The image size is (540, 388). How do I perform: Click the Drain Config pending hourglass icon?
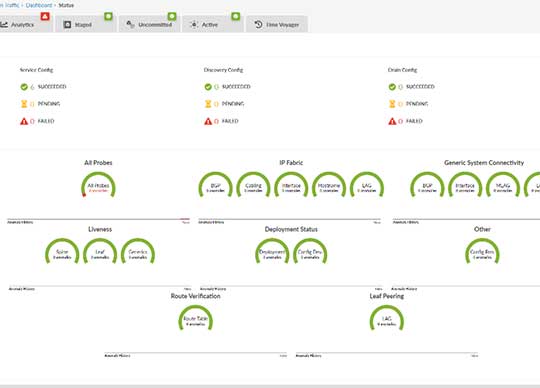point(392,104)
